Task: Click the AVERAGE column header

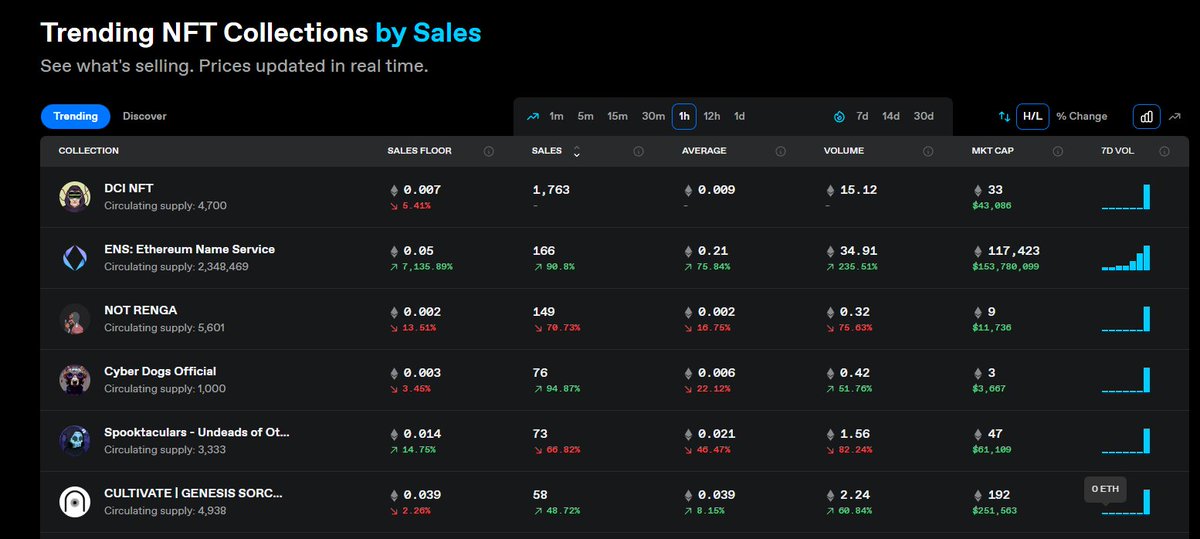Action: [704, 151]
